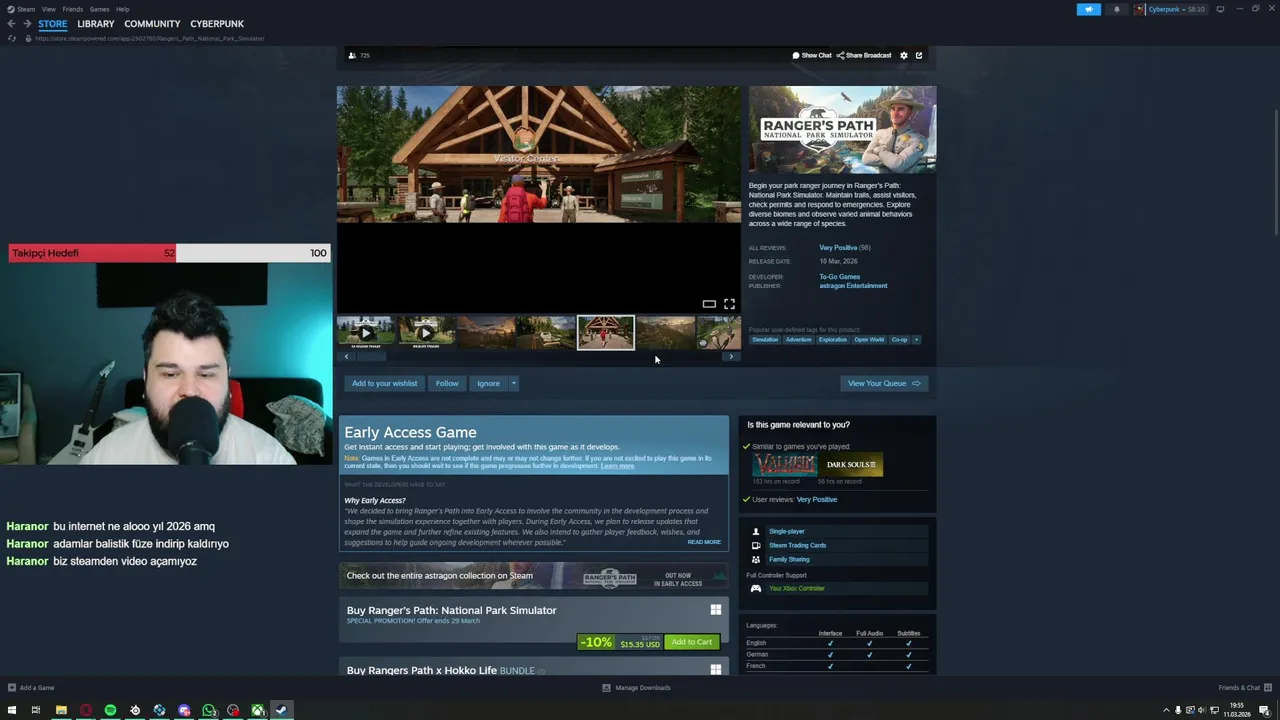Click the broadcast viewers count icon
The image size is (1280, 720).
tap(352, 56)
